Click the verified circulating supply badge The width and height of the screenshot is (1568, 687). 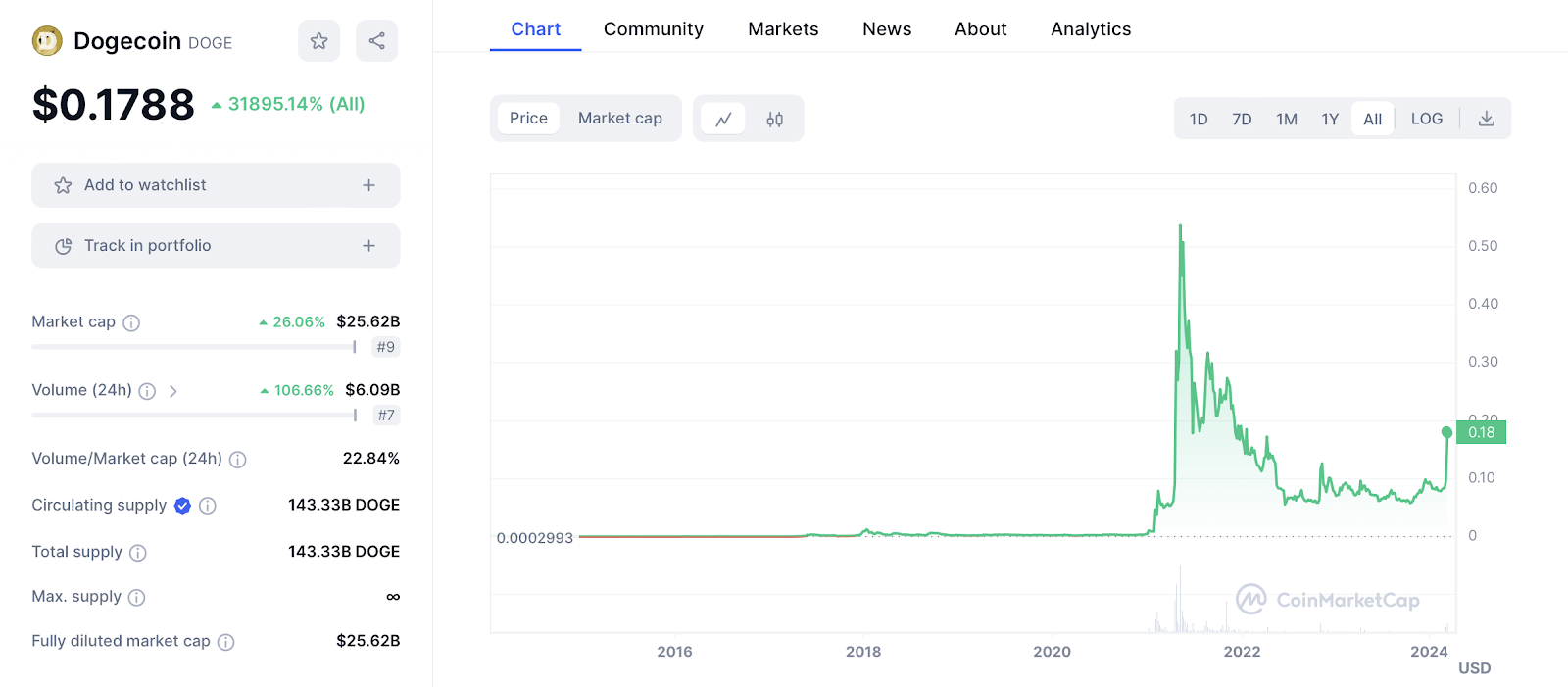[x=182, y=506]
